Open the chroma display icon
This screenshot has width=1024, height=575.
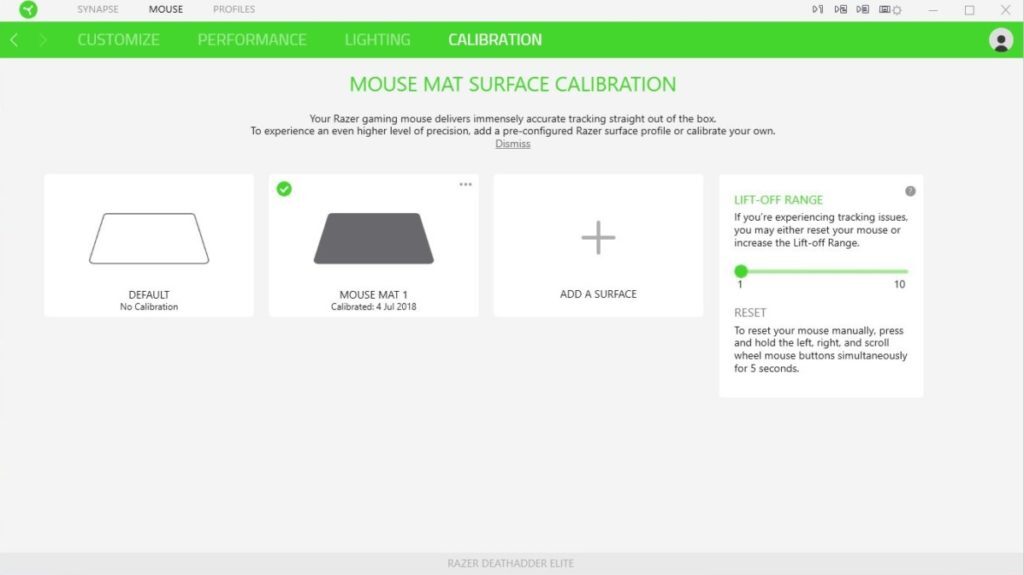pyautogui.click(x=884, y=9)
